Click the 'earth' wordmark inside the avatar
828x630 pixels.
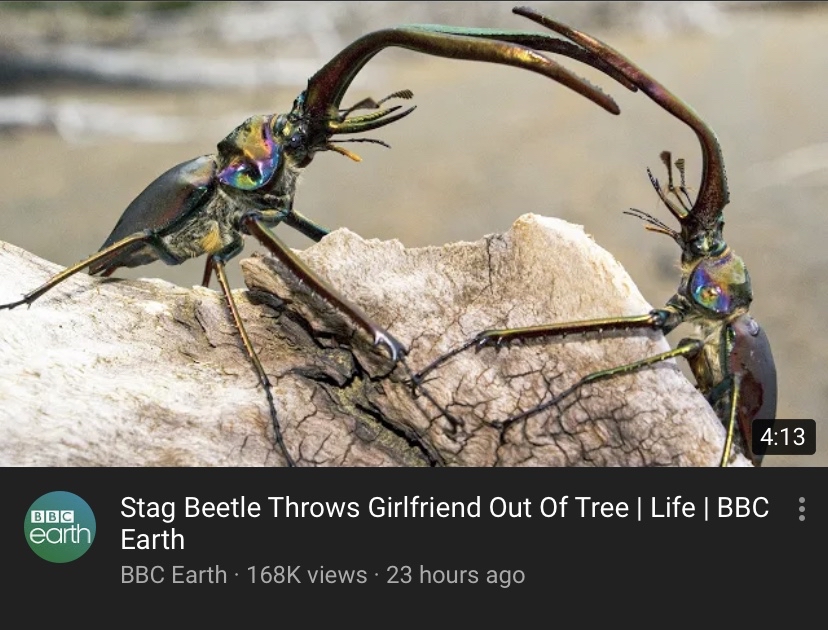tap(60, 534)
